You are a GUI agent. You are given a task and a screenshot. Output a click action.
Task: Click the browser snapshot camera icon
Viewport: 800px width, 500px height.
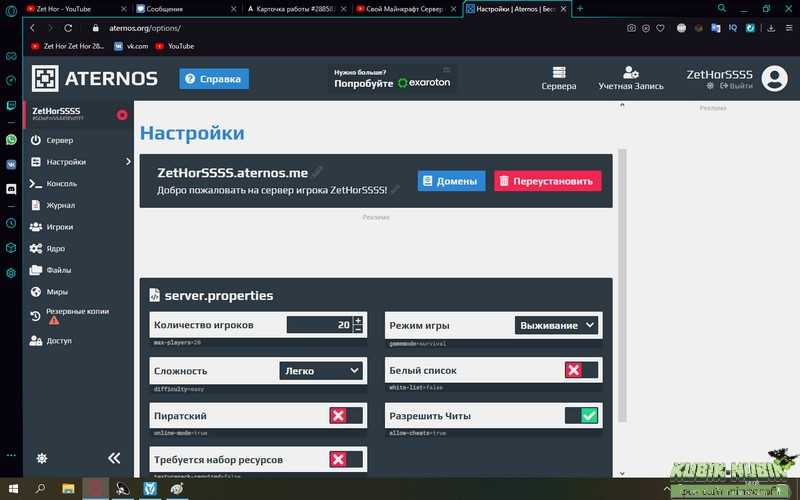[x=631, y=28]
